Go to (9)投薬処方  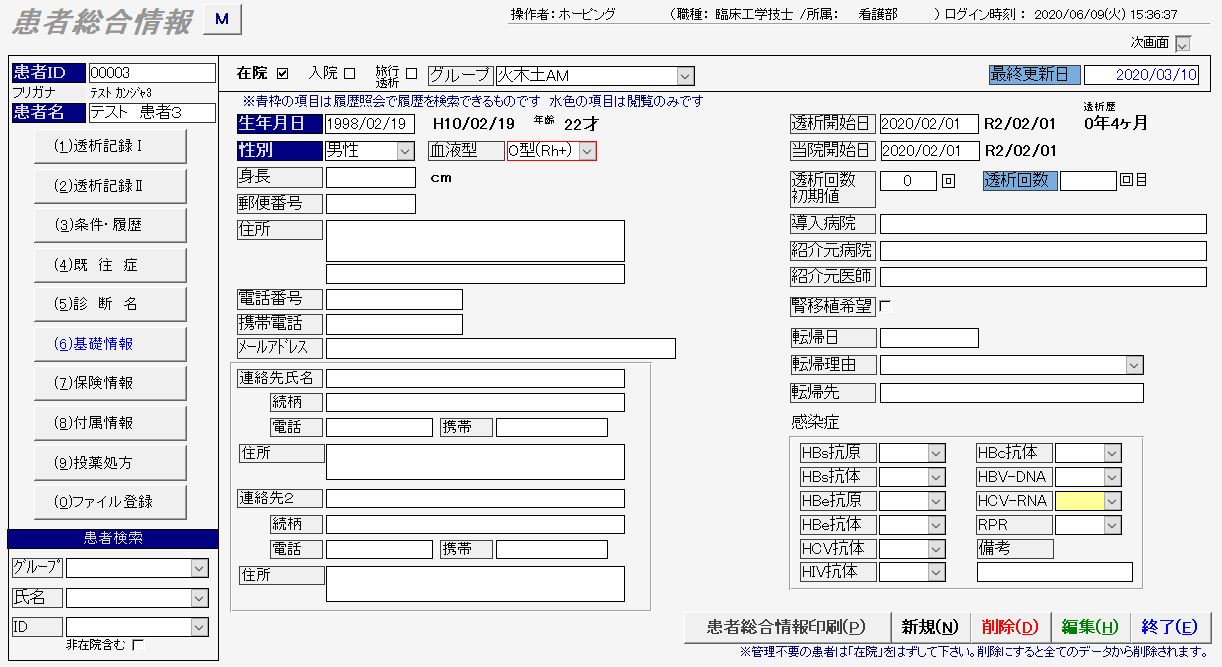(110, 463)
